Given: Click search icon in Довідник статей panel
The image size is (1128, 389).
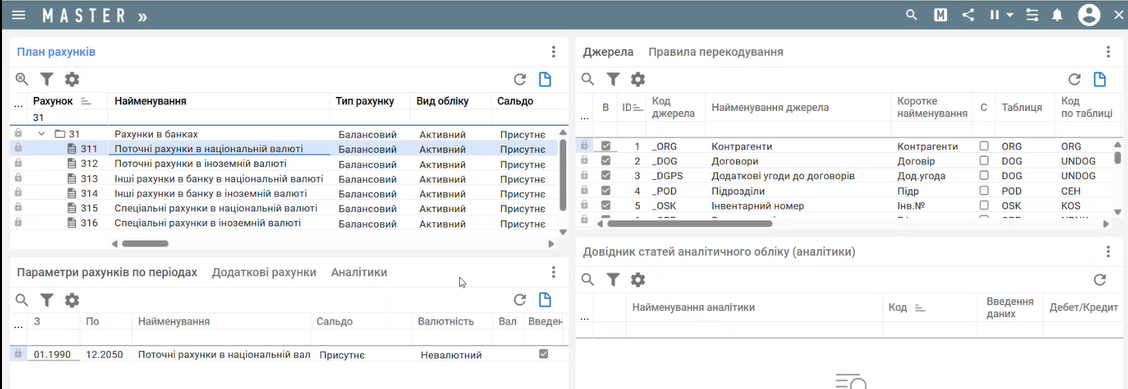Looking at the screenshot, I should pos(588,280).
